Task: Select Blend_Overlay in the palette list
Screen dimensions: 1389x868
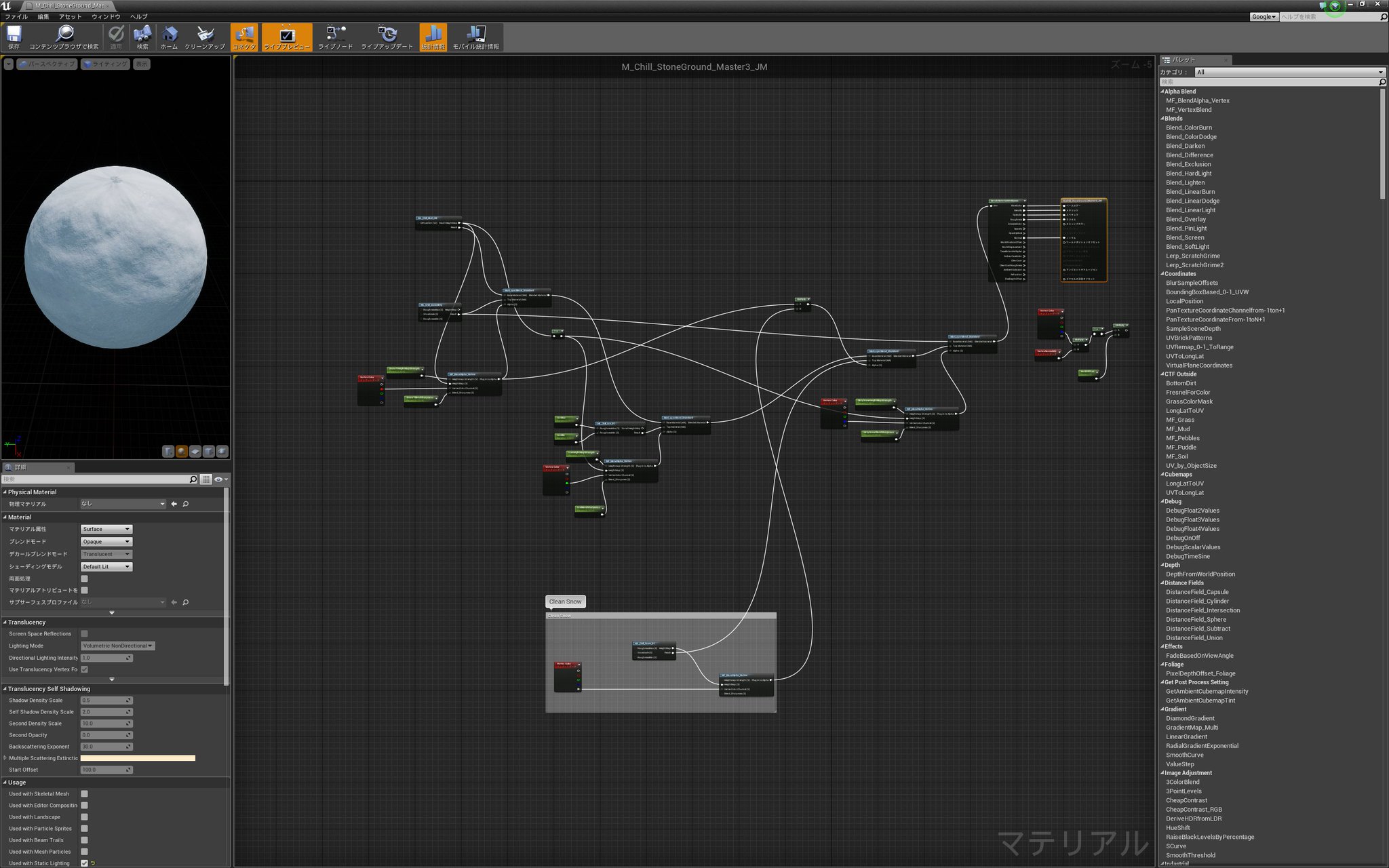Action: coord(1186,219)
